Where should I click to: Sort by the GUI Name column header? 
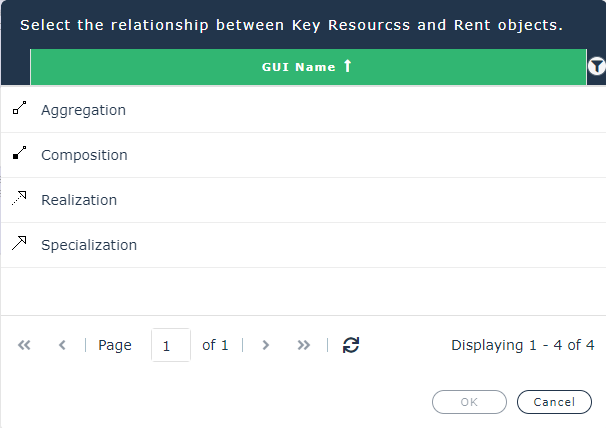pyautogui.click(x=297, y=67)
